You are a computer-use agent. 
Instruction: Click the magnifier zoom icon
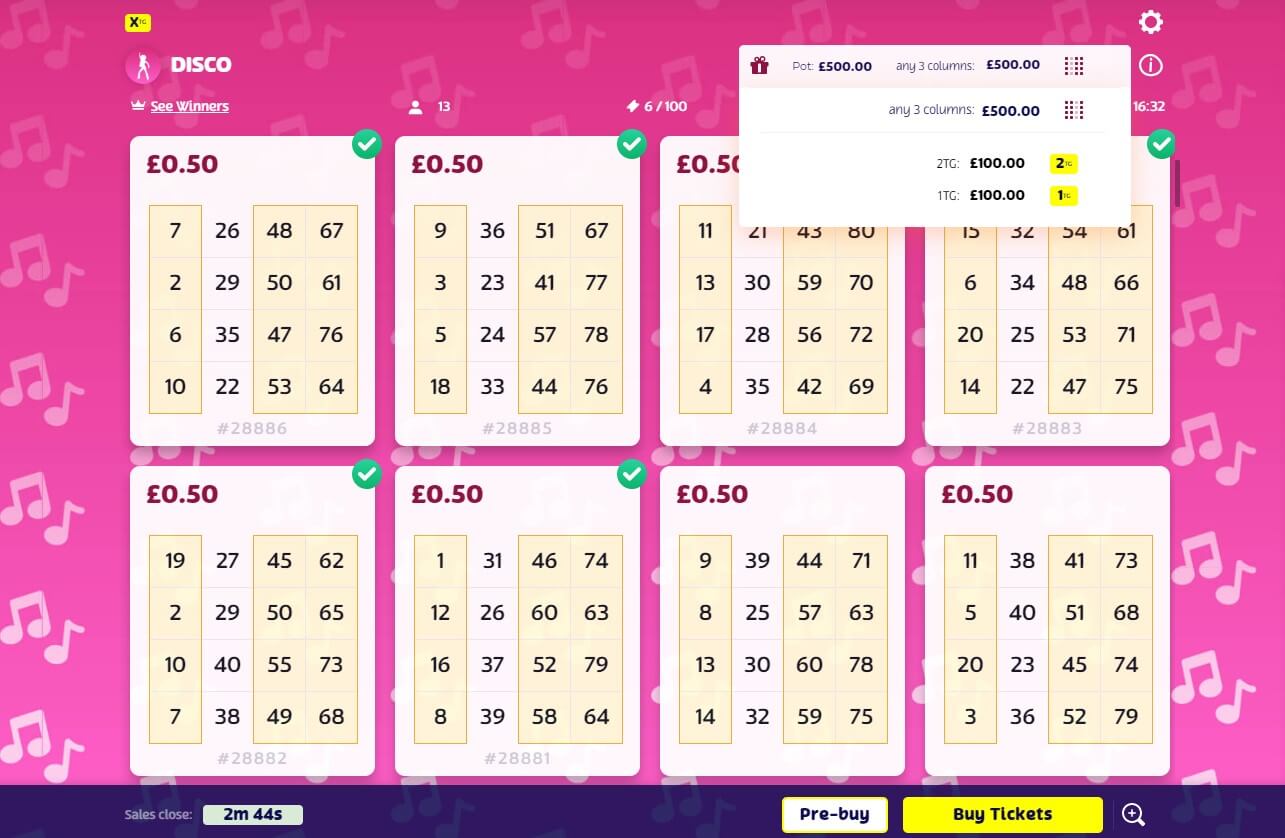[1133, 814]
